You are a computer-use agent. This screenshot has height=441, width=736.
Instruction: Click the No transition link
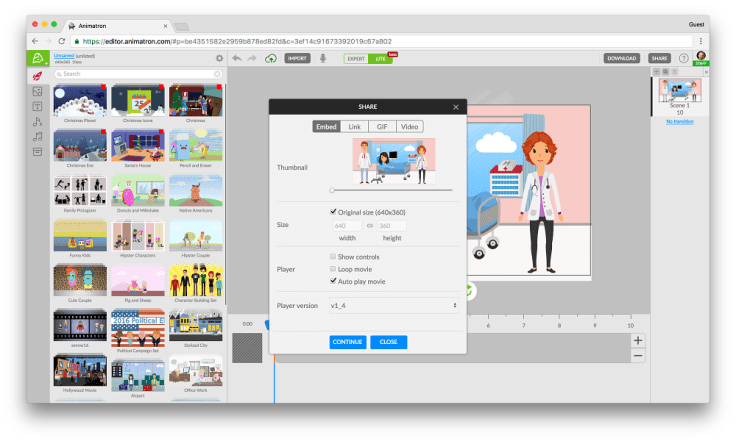pos(680,122)
